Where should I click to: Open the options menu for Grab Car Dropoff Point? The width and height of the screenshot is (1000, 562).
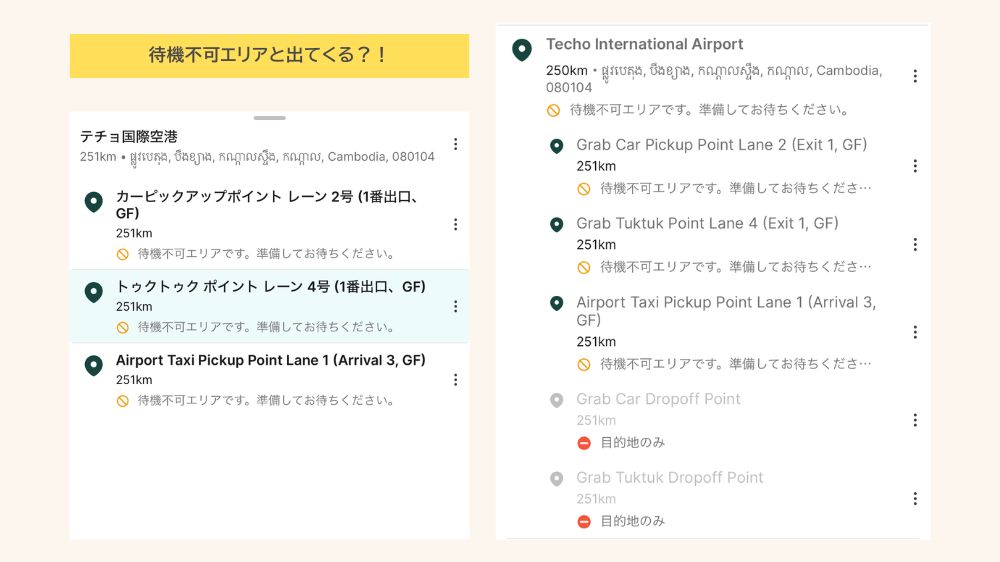click(x=915, y=420)
